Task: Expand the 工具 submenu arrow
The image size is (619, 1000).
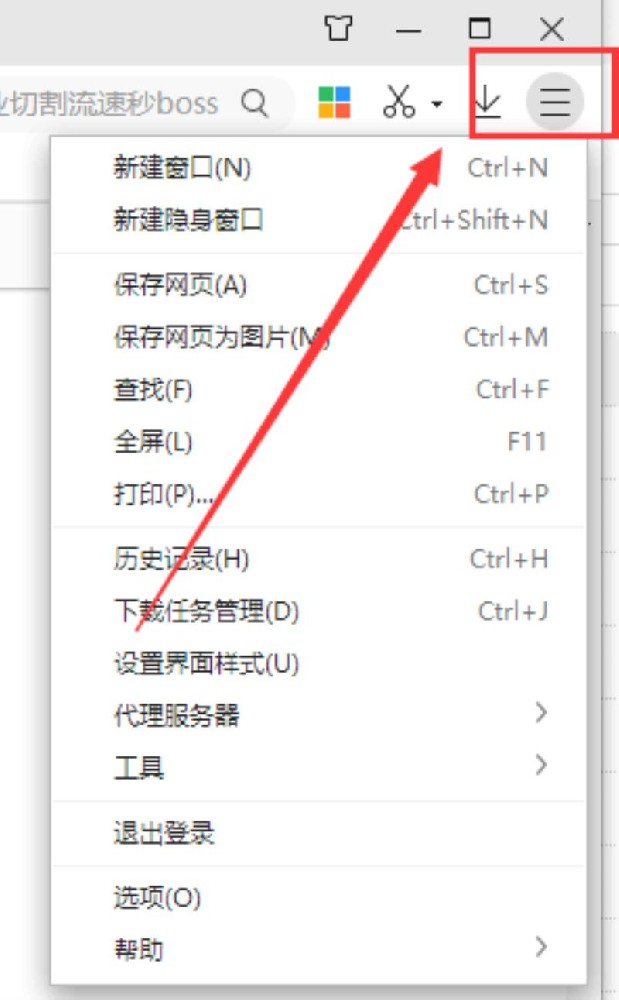Action: pyautogui.click(x=541, y=765)
